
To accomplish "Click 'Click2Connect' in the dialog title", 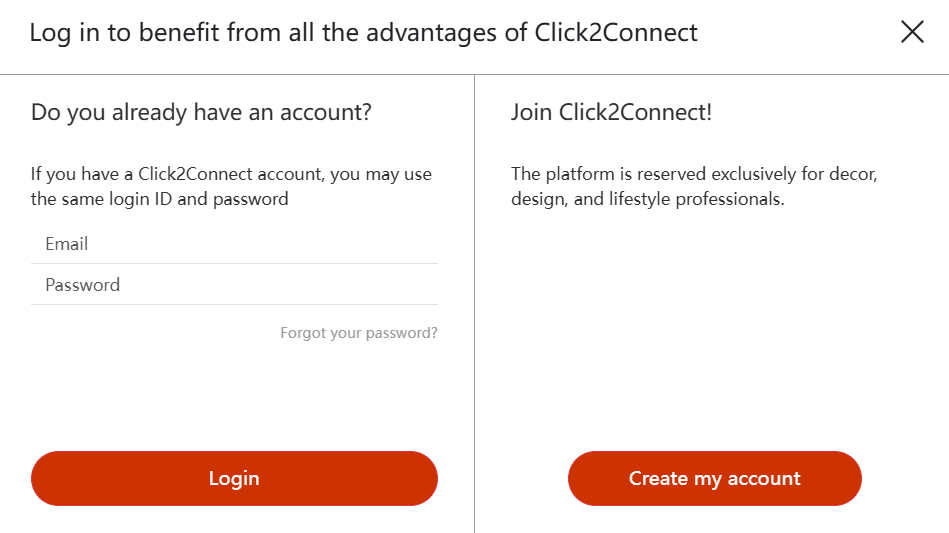I will pos(615,32).
